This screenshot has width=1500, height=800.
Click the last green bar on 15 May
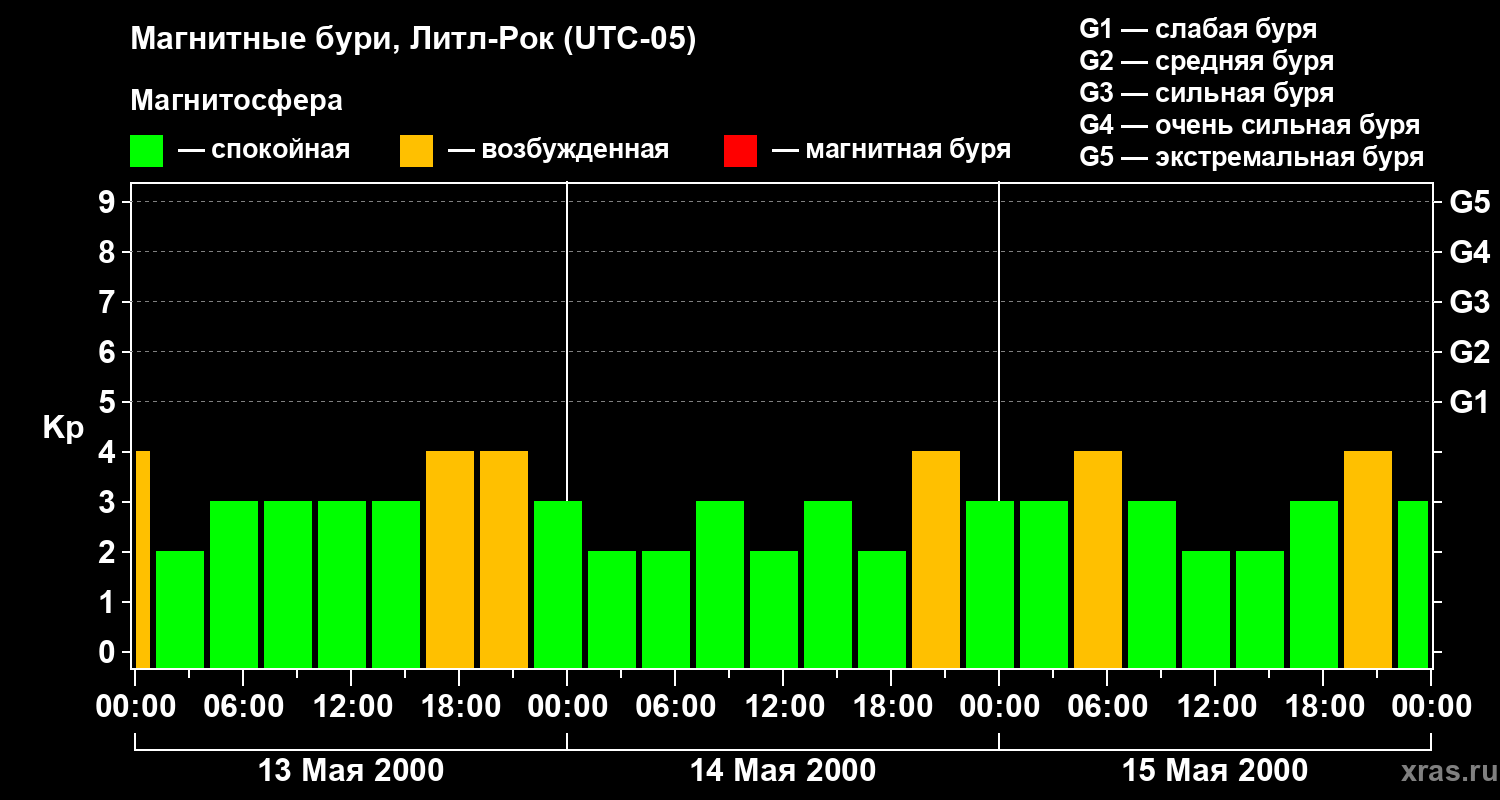pos(1413,584)
